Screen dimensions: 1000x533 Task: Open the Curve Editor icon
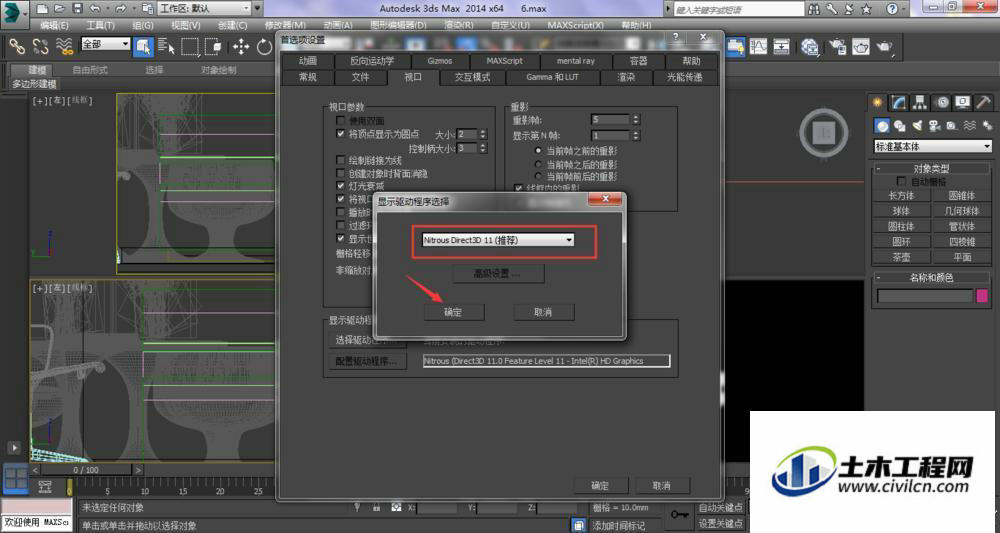click(758, 47)
